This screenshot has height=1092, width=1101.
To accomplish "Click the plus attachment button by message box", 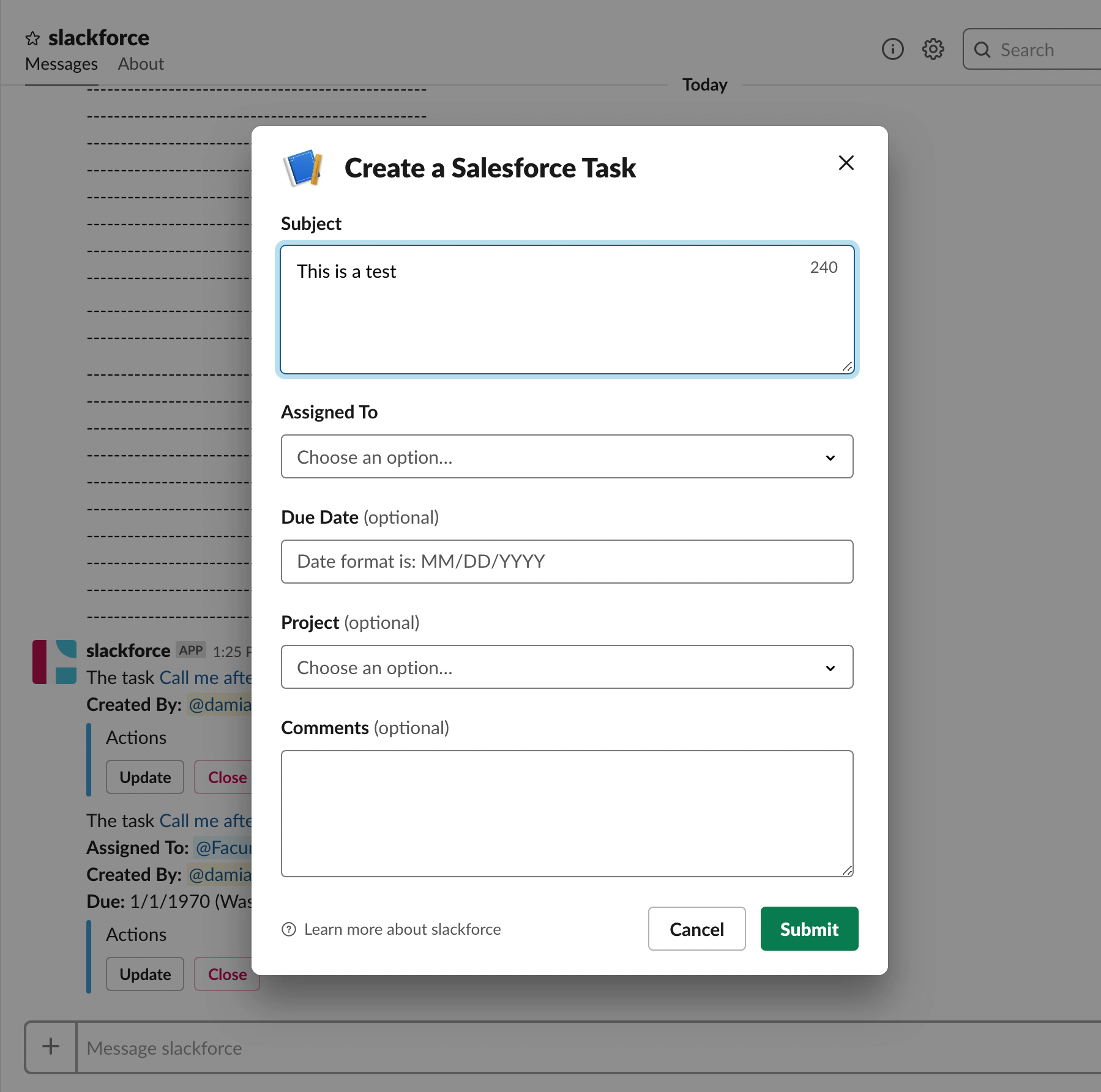I will click(x=51, y=1047).
